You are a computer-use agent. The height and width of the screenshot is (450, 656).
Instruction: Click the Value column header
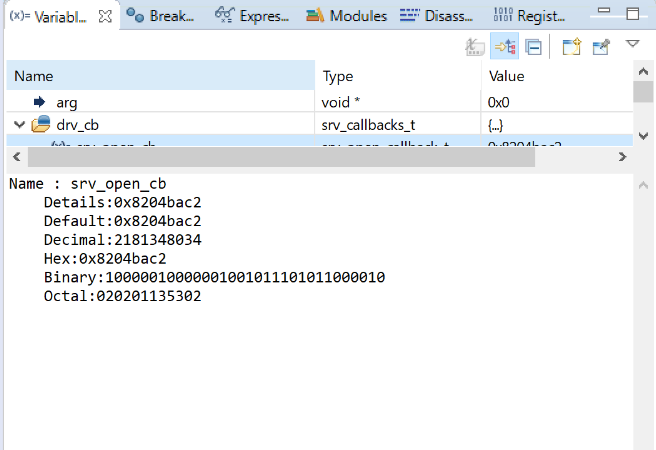[x=555, y=76]
